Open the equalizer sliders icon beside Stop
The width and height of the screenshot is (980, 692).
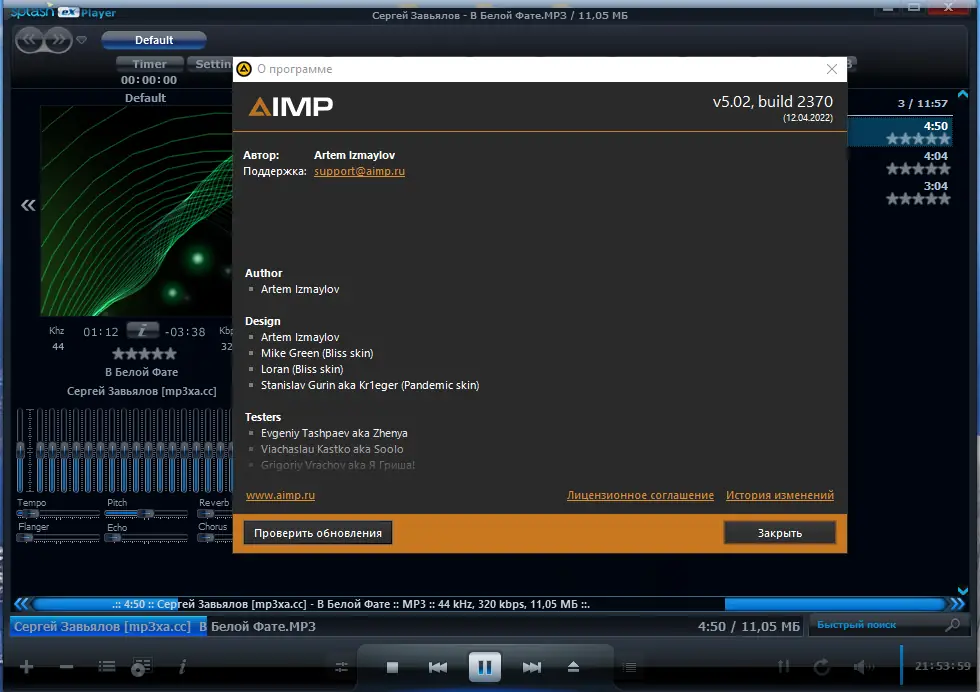(341, 668)
